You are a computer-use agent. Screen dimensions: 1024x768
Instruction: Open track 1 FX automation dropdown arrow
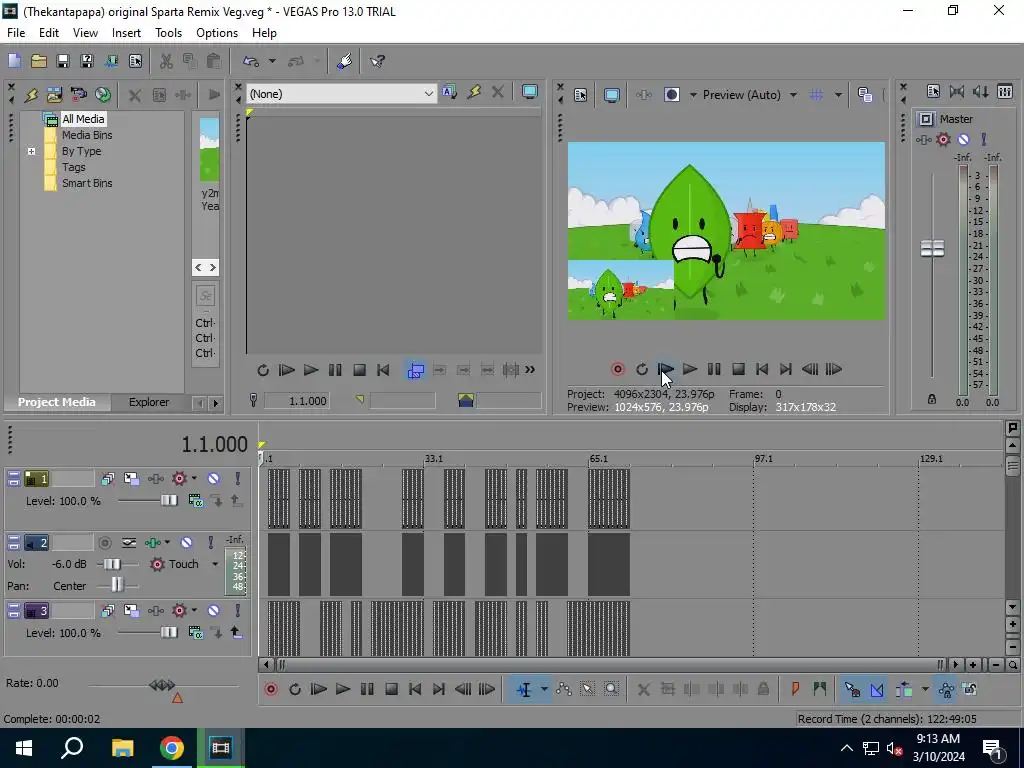coord(194,479)
